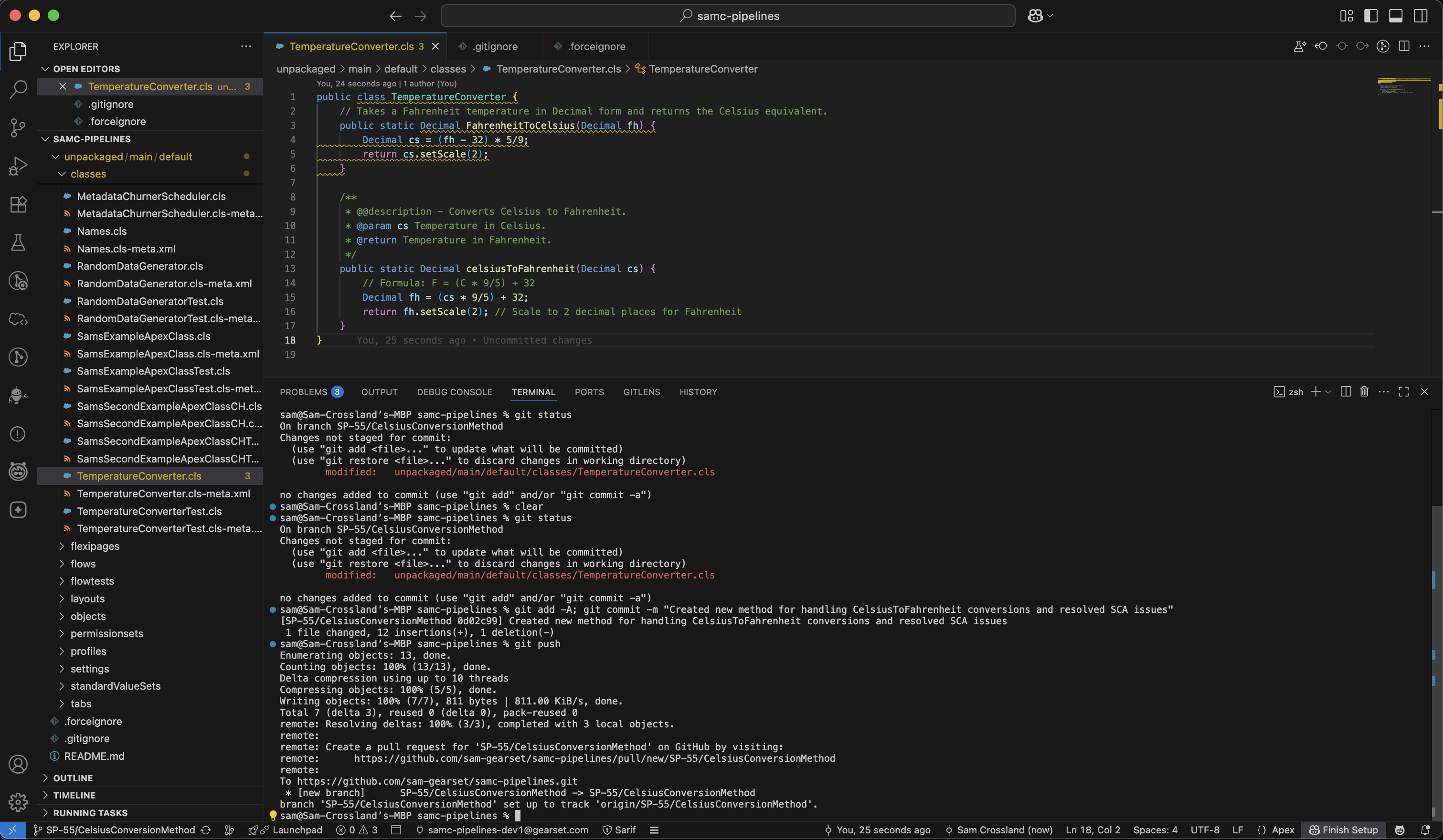Open the Search view
The height and width of the screenshot is (840, 1443).
click(x=18, y=90)
